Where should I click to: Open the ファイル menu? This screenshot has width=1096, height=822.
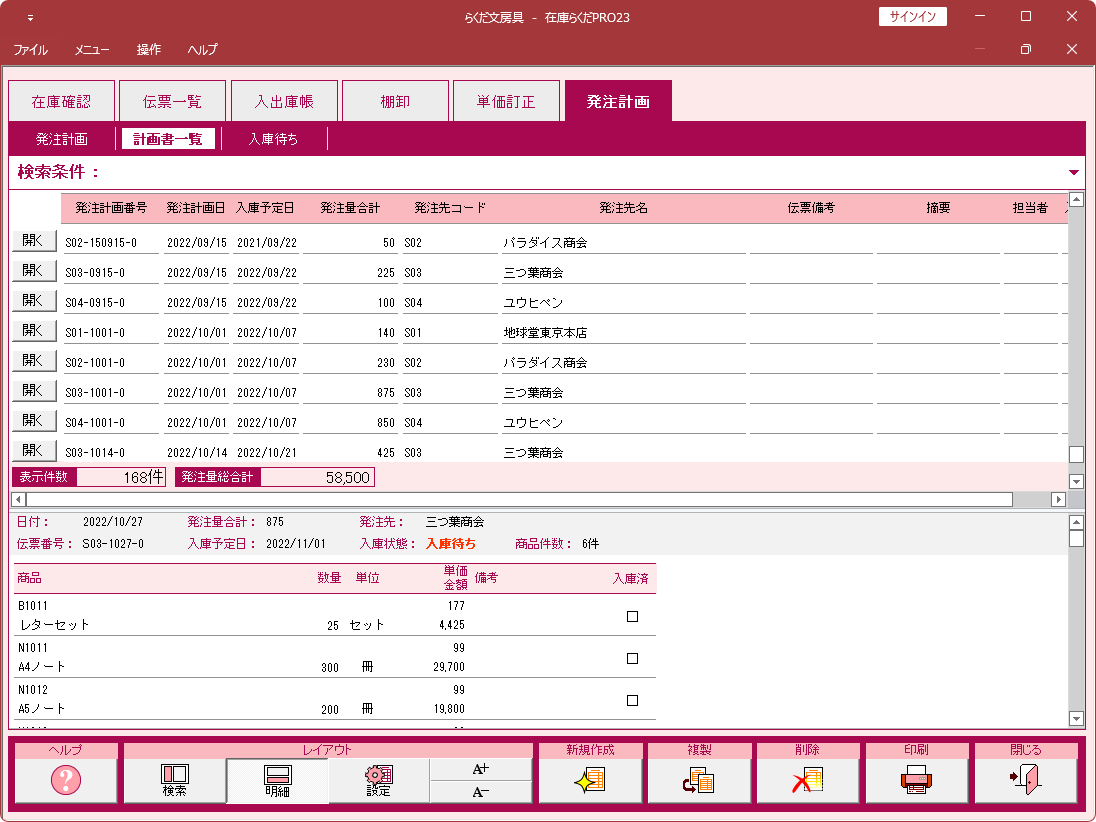coord(31,50)
